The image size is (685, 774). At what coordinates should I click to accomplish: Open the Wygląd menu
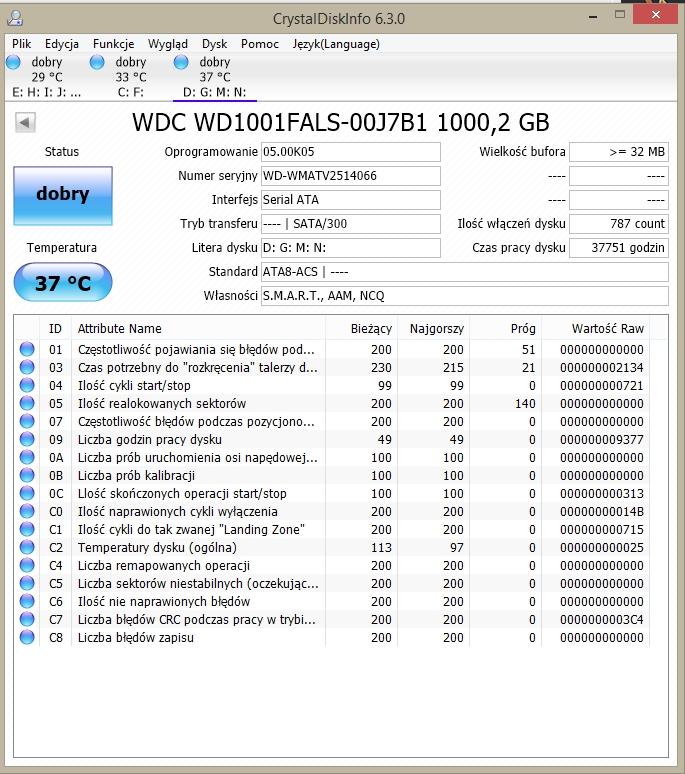[168, 44]
